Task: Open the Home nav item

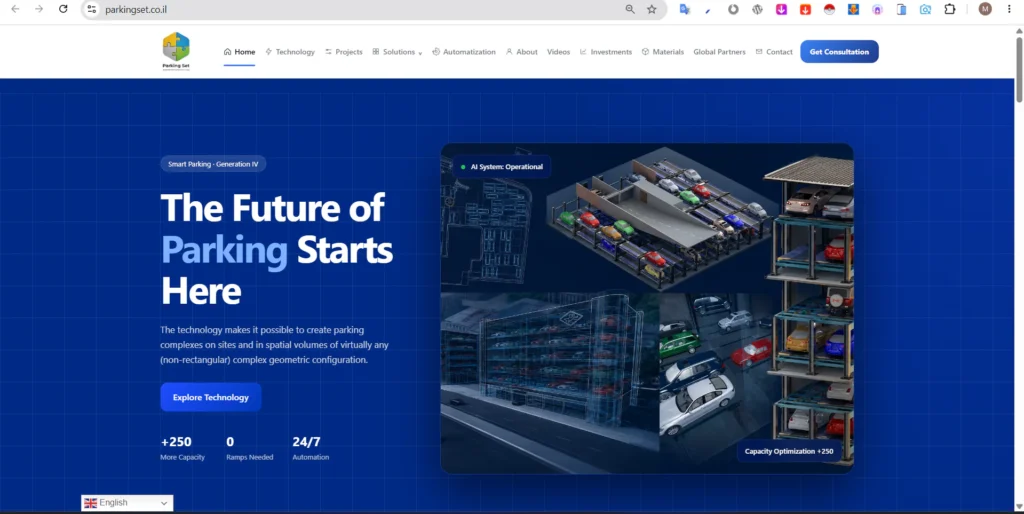Action: click(x=239, y=52)
